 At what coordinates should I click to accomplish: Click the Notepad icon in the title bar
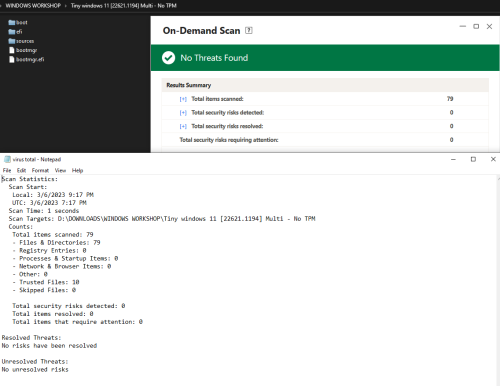(x=7, y=159)
